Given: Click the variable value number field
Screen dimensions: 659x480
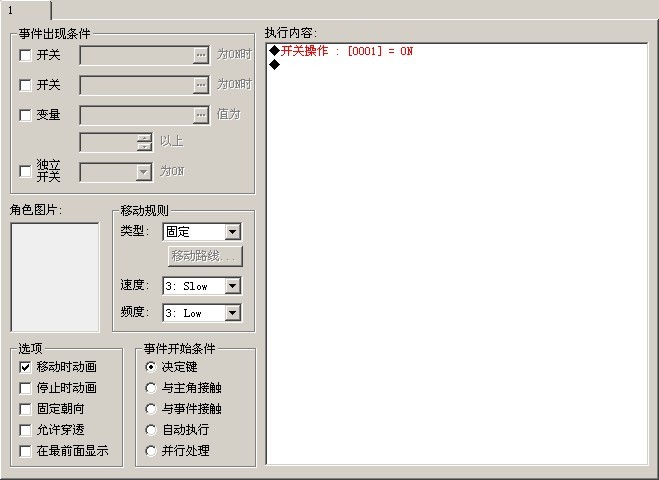Looking at the screenshot, I should 108,142.
